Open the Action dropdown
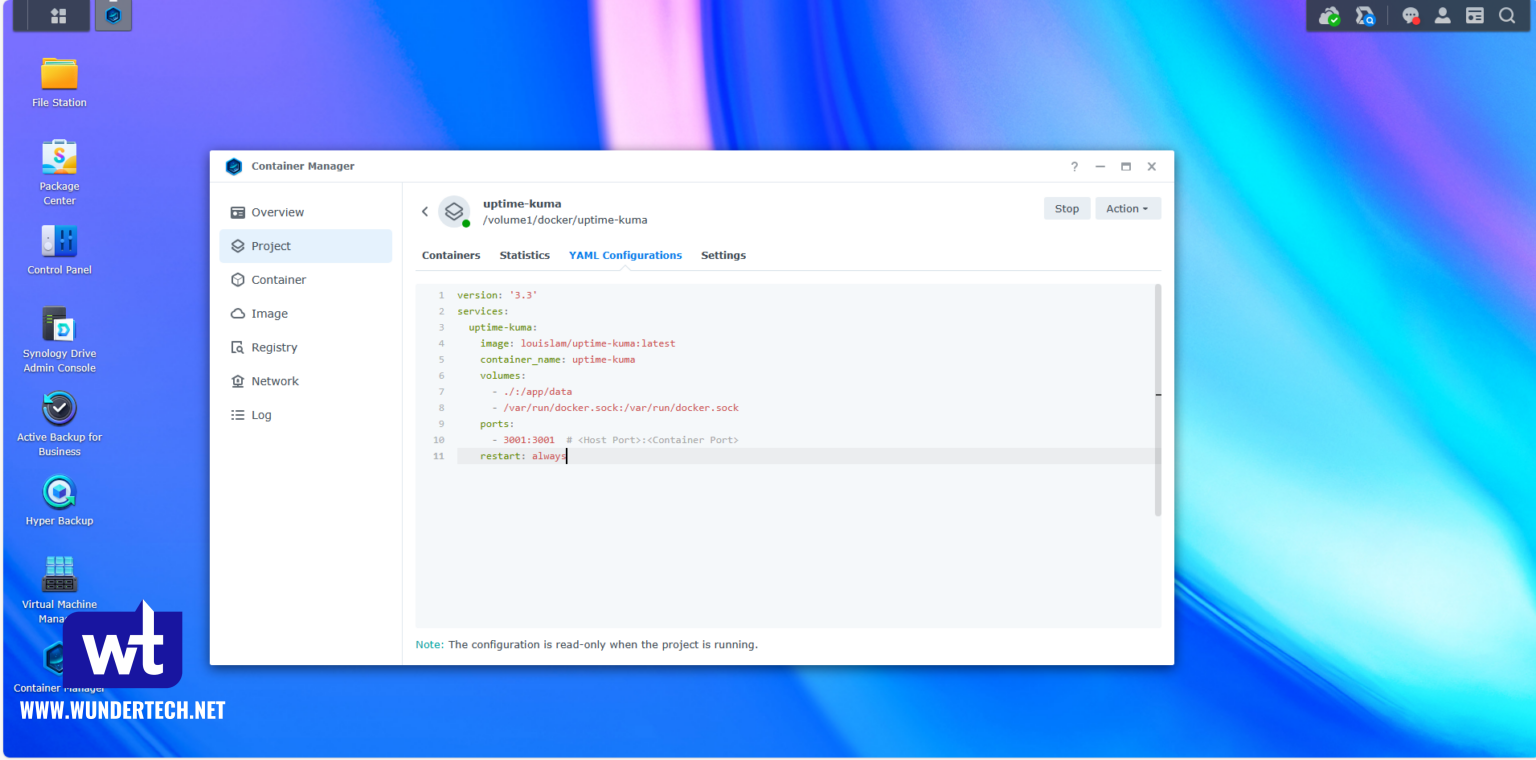The height and width of the screenshot is (760, 1536). click(1127, 208)
